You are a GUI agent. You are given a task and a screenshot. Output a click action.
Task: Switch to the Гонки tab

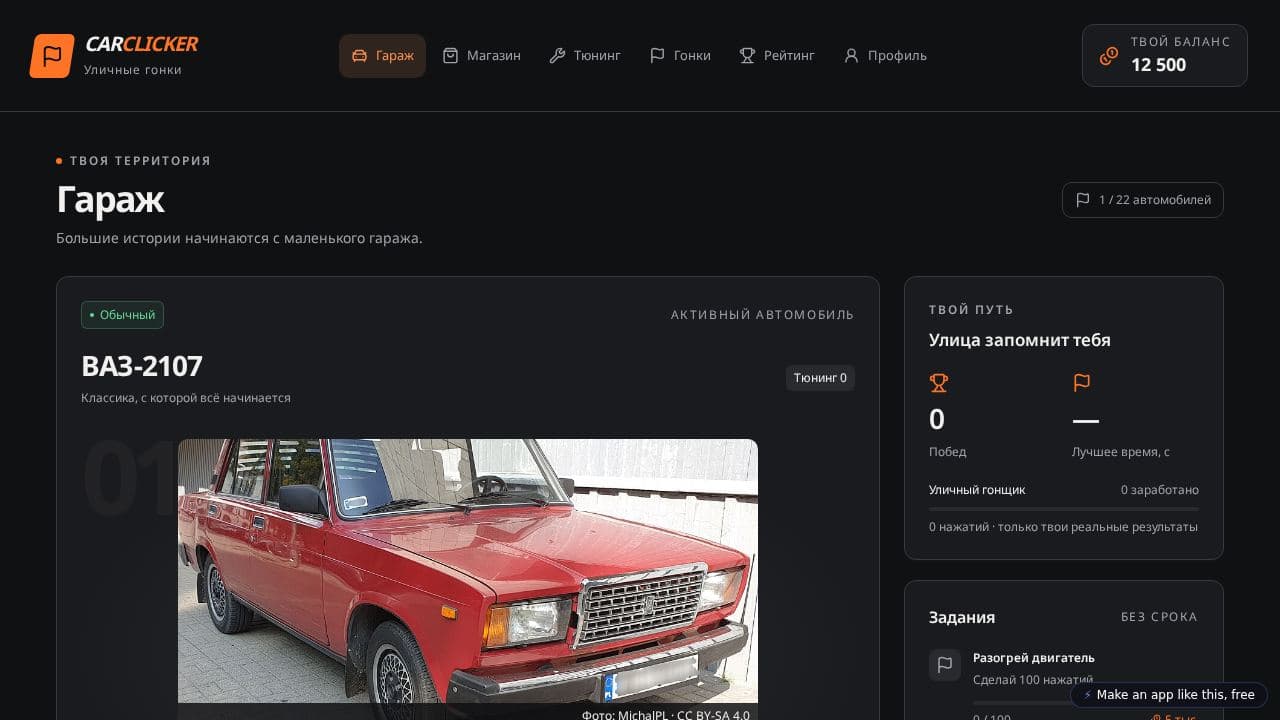coord(680,56)
